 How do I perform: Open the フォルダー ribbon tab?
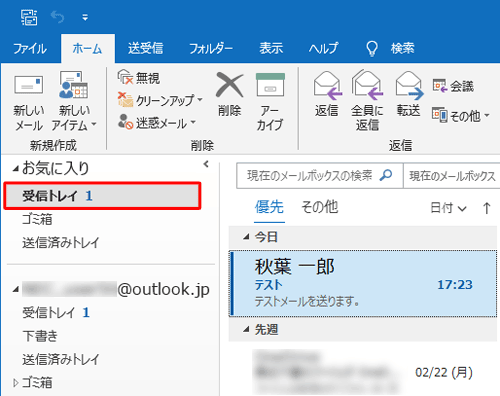[x=211, y=49]
